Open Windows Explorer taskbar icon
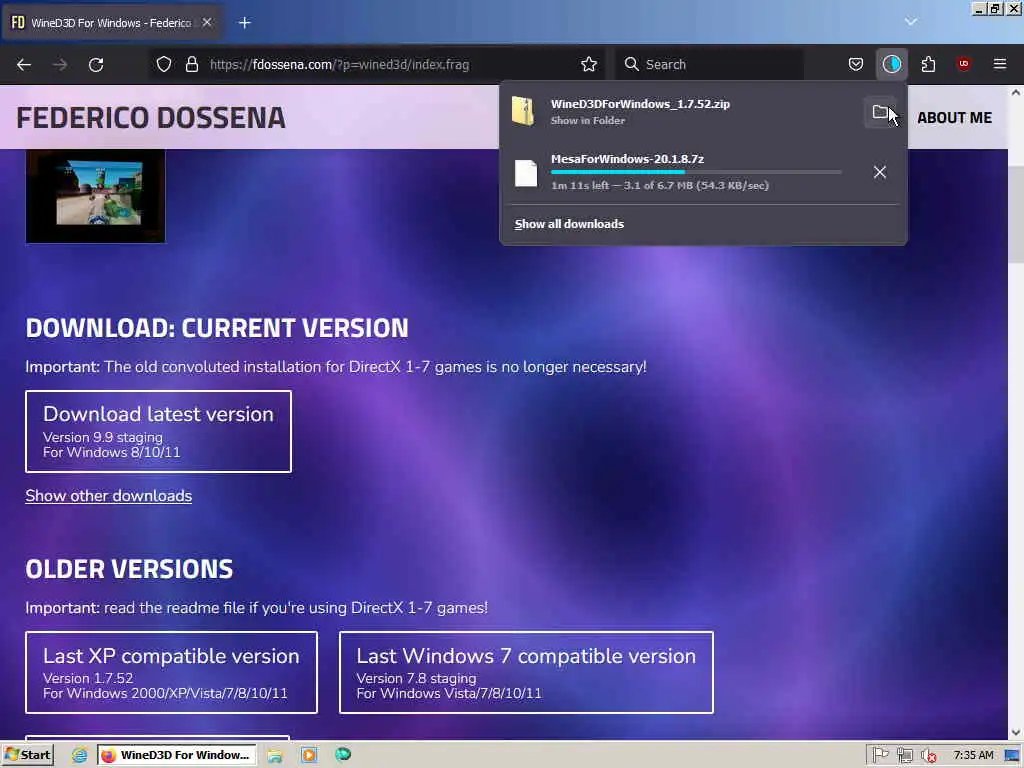Viewport: 1024px width, 768px height. [x=275, y=755]
